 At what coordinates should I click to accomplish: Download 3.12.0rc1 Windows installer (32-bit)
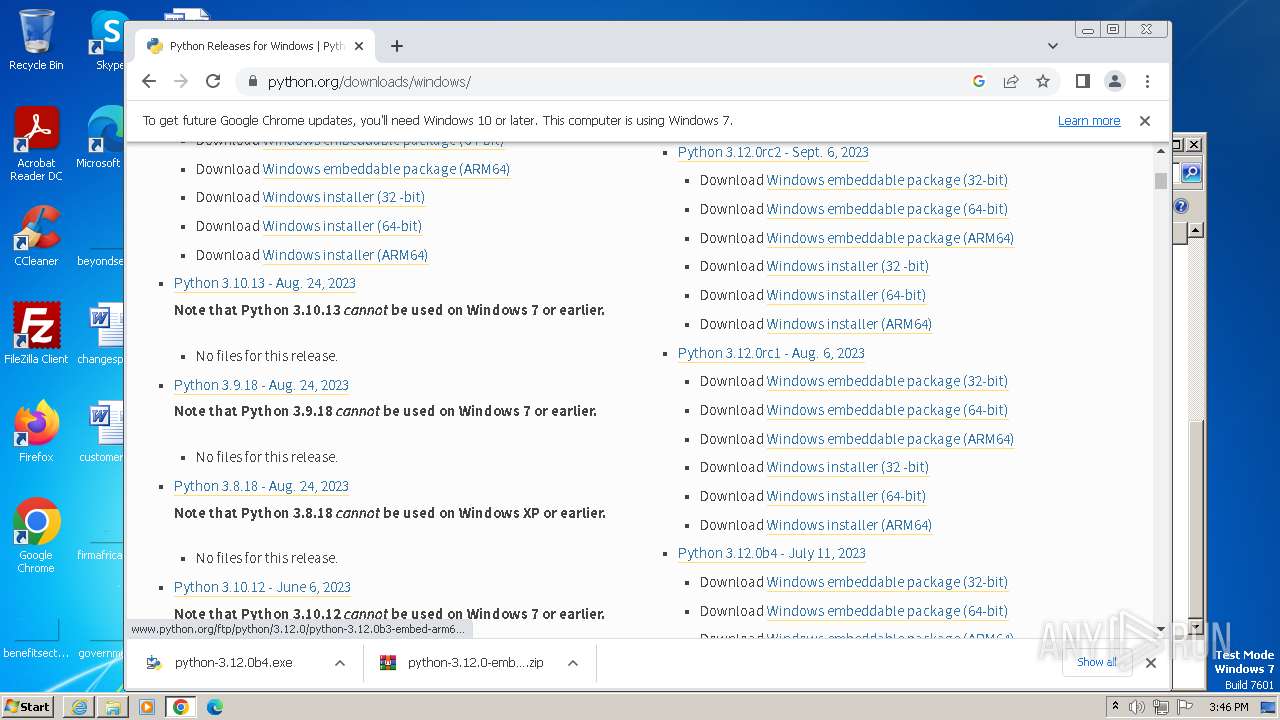pyautogui.click(x=848, y=467)
